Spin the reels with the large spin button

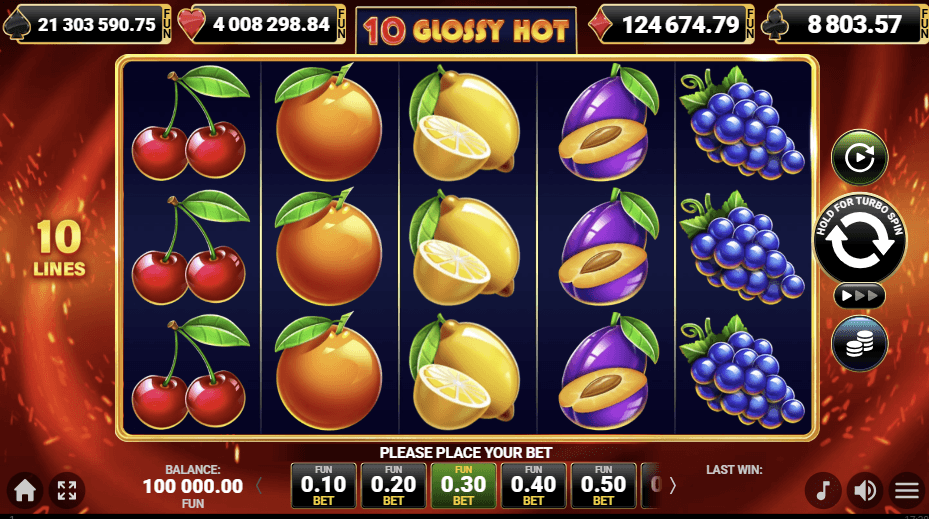coord(859,239)
